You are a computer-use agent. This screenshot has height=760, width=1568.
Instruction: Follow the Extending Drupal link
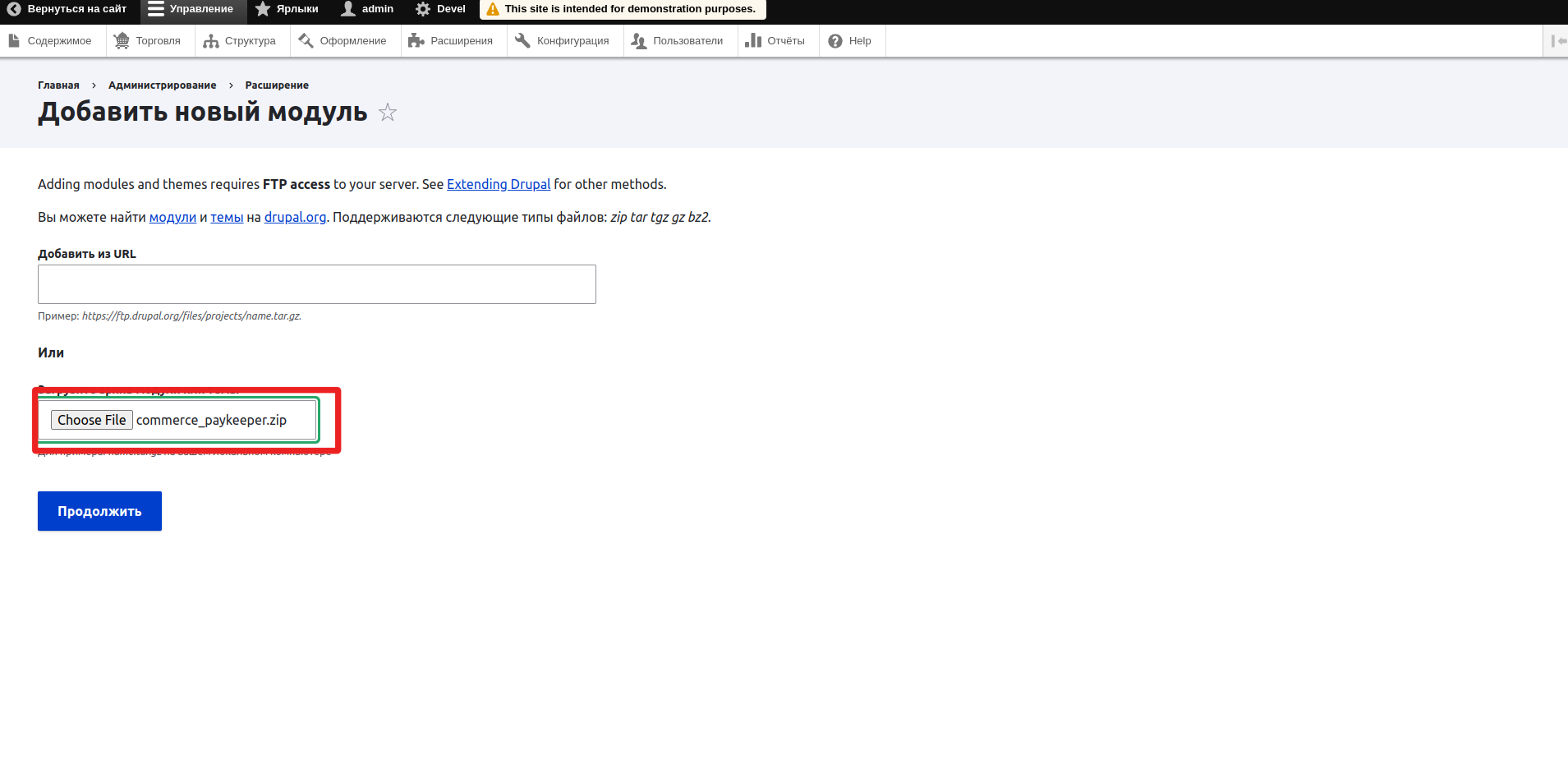[498, 185]
